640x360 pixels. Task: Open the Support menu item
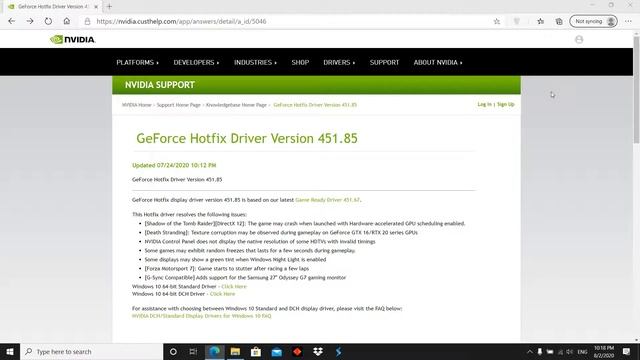pyautogui.click(x=384, y=62)
